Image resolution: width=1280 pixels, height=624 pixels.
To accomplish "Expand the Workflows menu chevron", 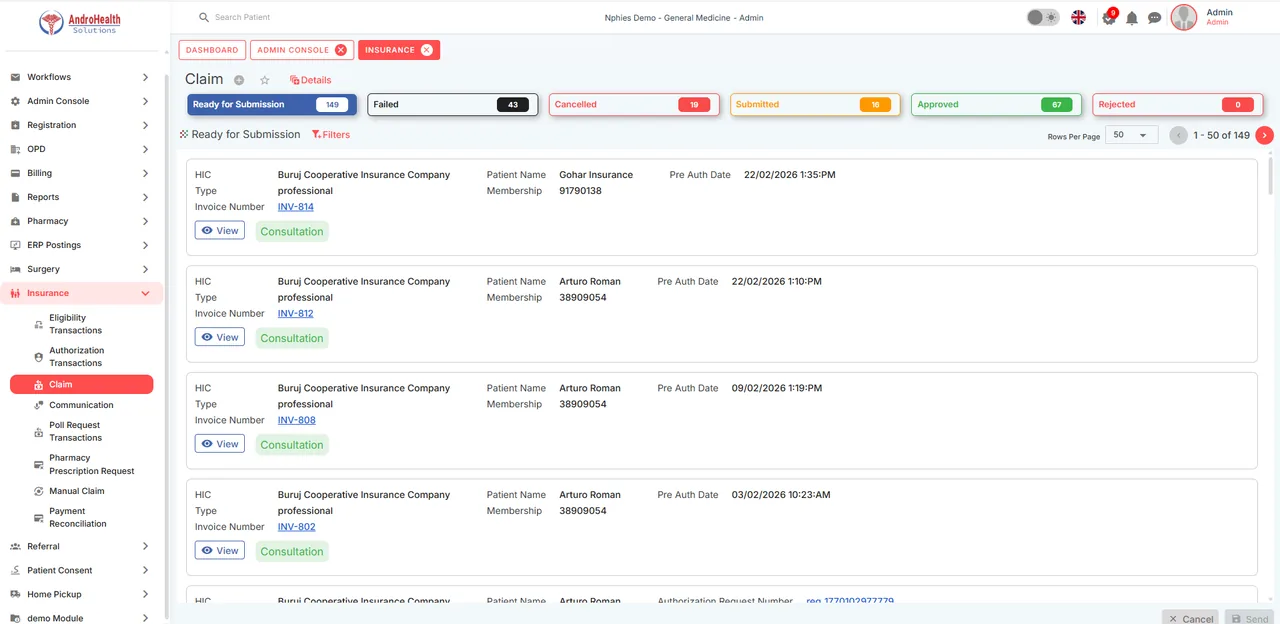I will 145,77.
